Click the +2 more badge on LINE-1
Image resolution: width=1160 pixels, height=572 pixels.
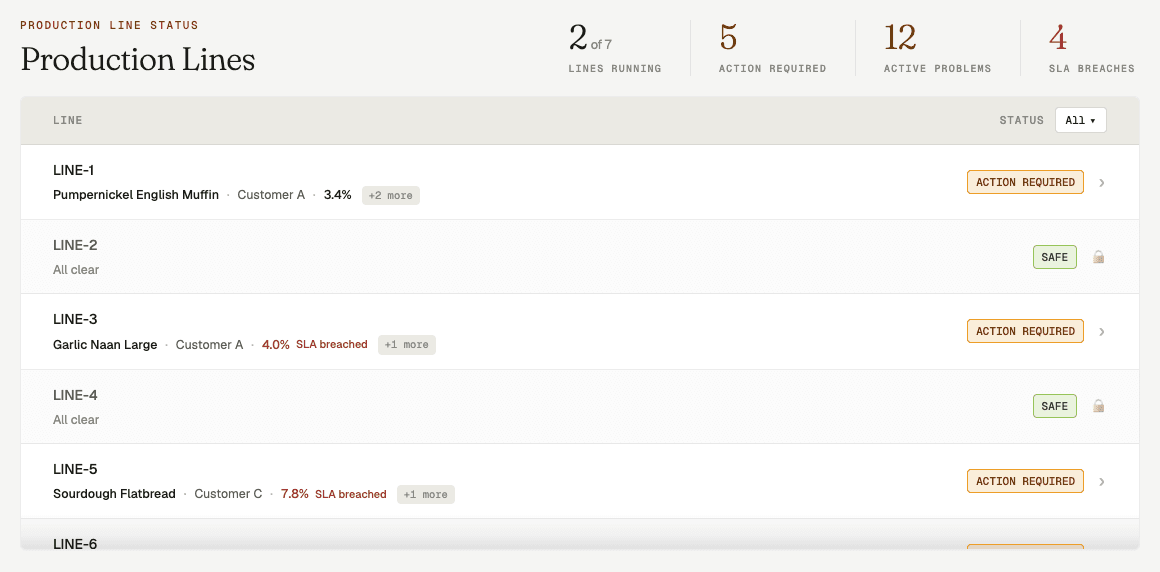(391, 195)
